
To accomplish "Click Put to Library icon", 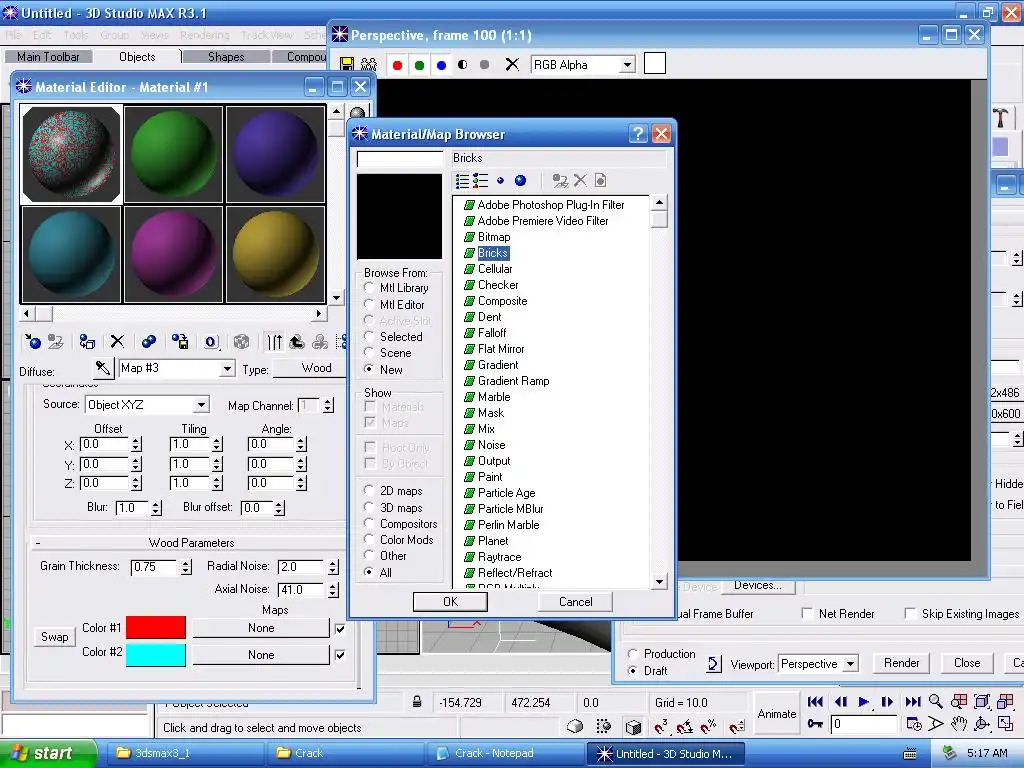I will [180, 342].
